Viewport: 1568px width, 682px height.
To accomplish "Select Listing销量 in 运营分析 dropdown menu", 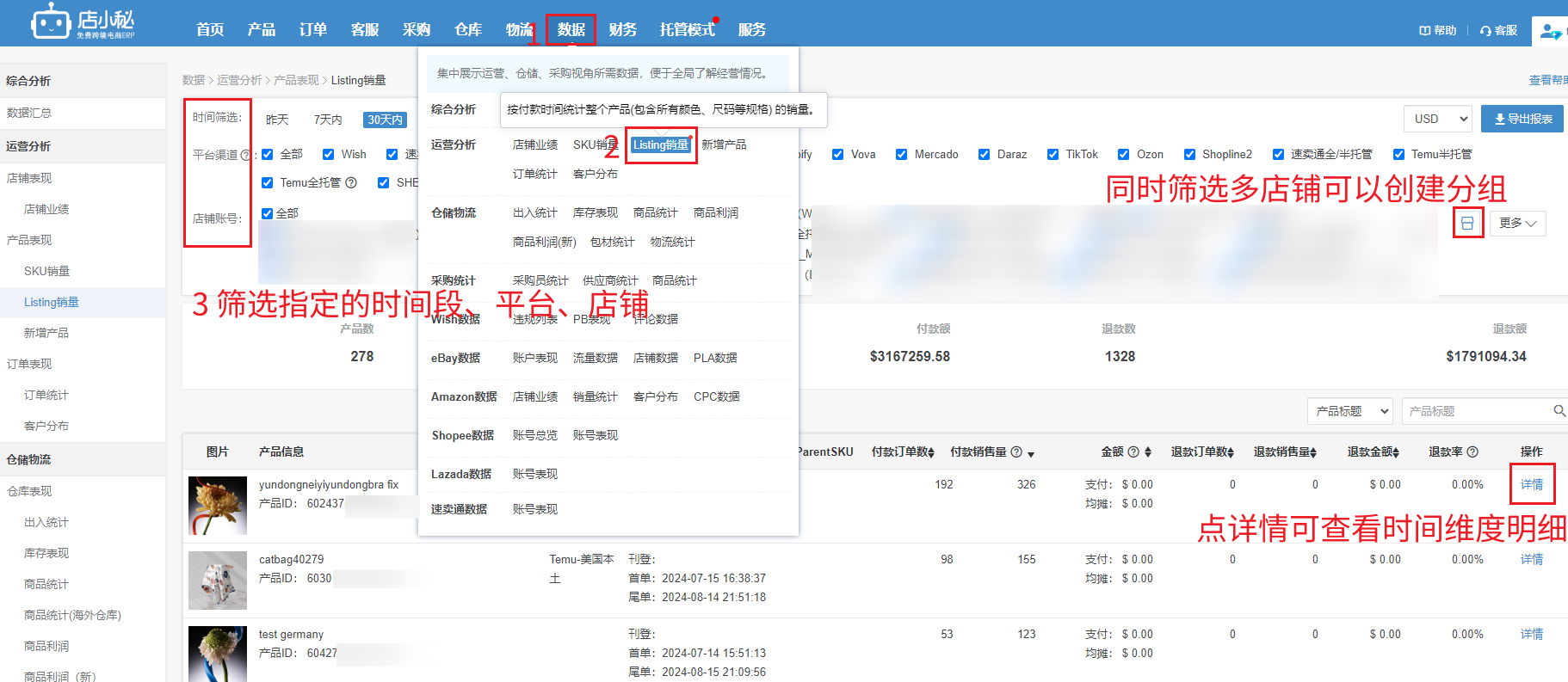I will (x=661, y=144).
